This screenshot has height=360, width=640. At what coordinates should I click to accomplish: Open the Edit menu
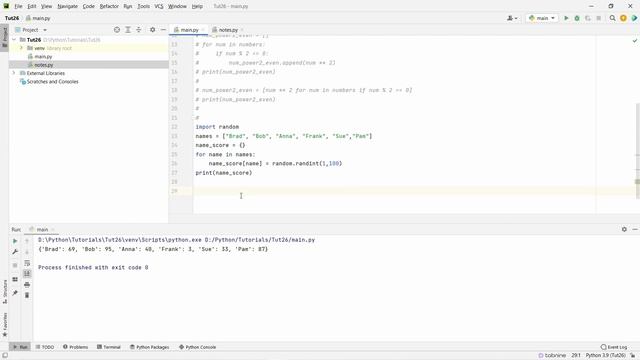(x=32, y=6)
